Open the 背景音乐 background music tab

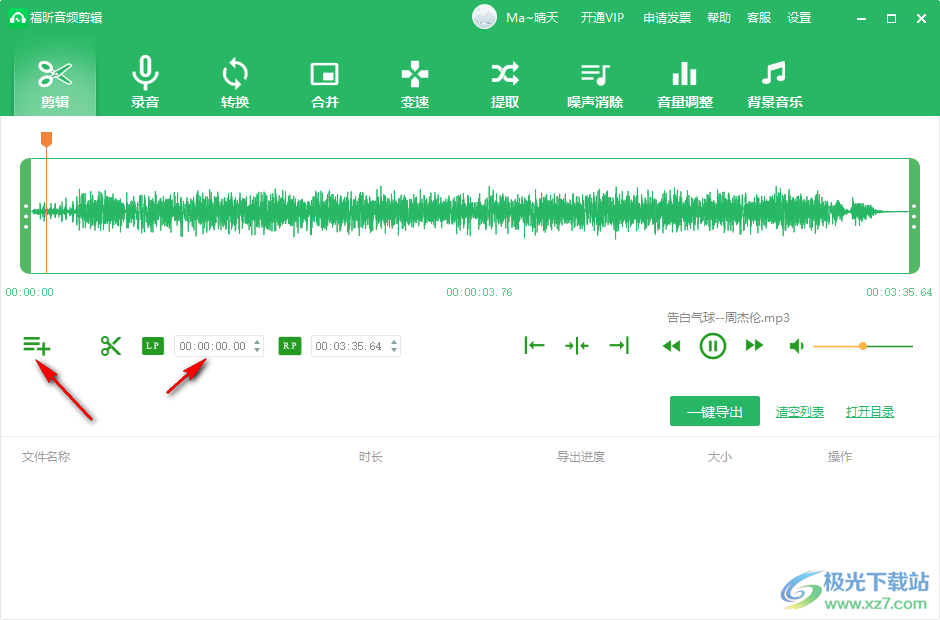775,84
